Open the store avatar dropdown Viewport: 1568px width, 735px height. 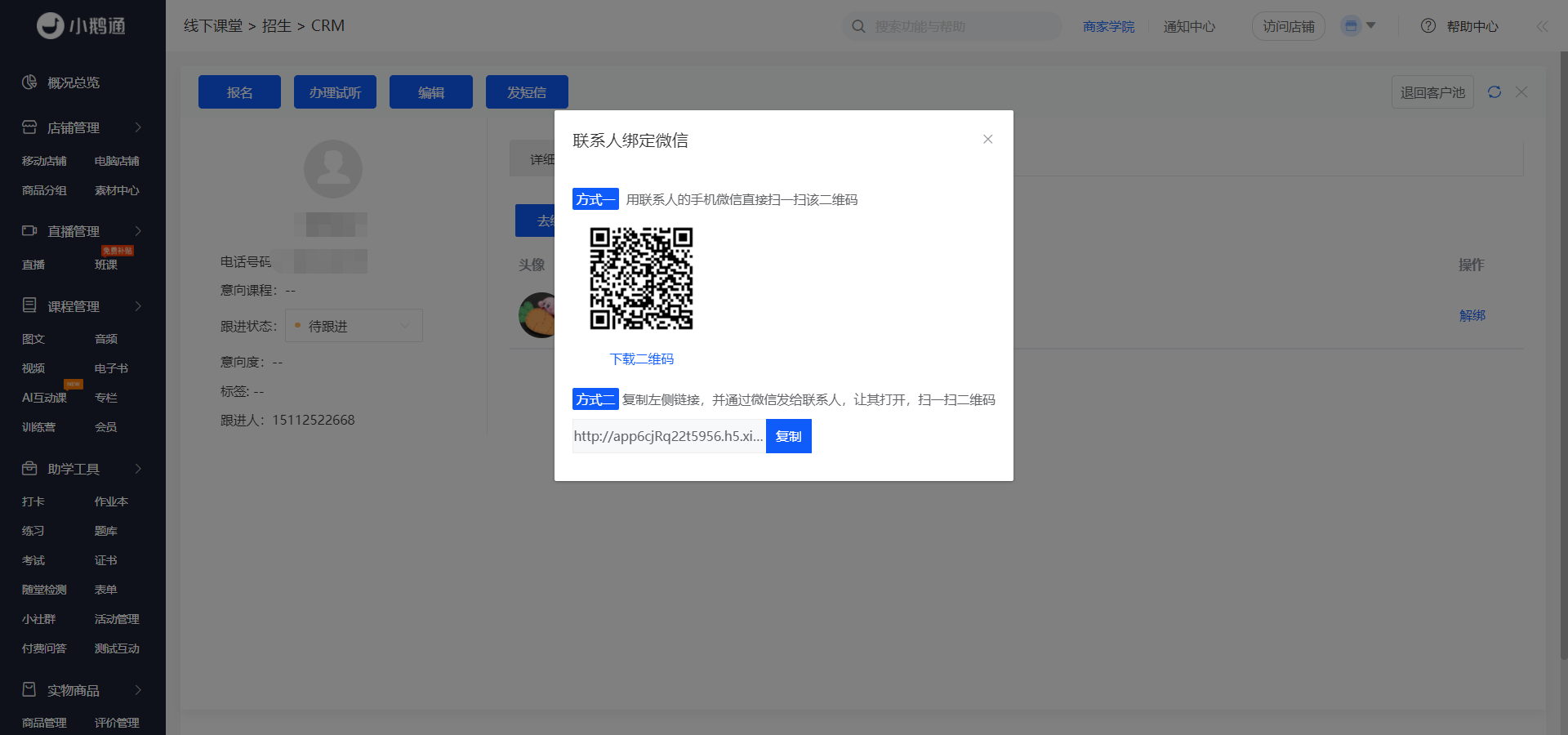[1359, 26]
